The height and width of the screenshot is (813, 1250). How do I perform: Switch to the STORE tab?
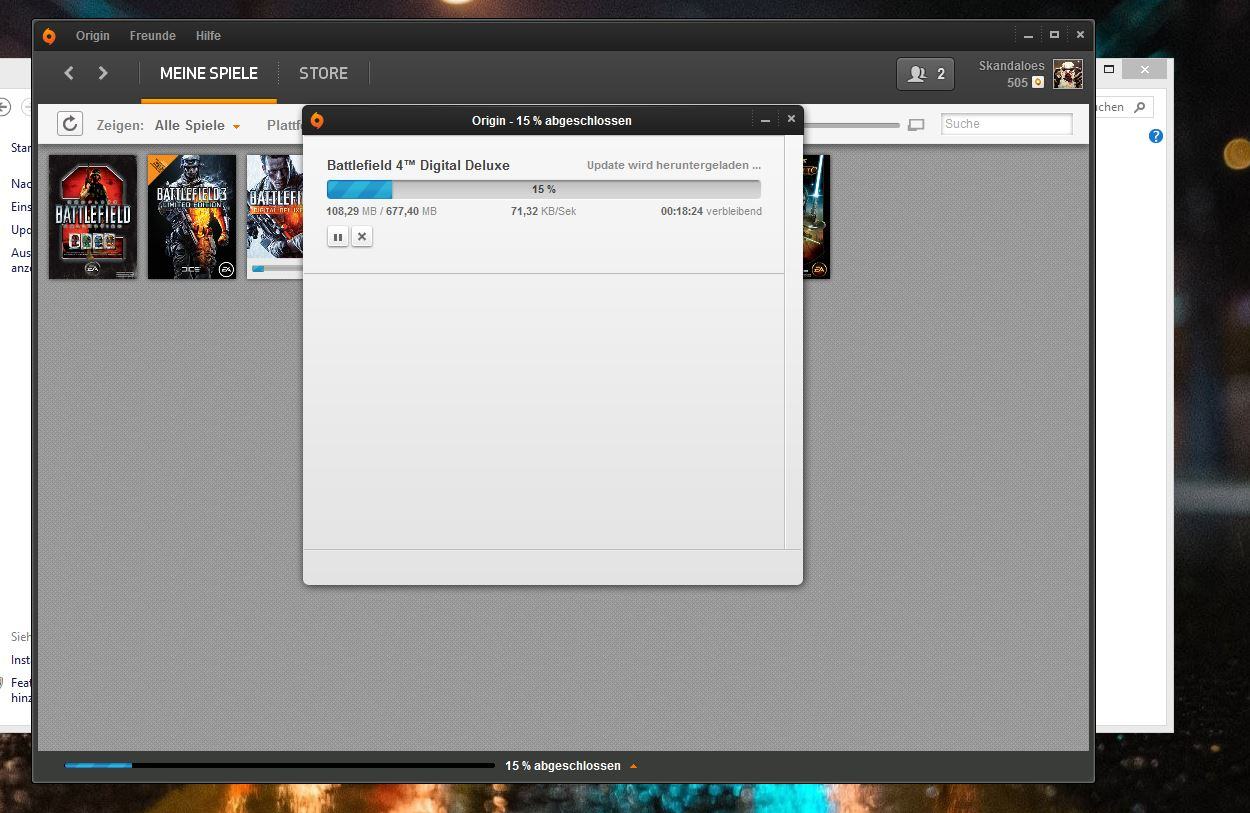[323, 74]
